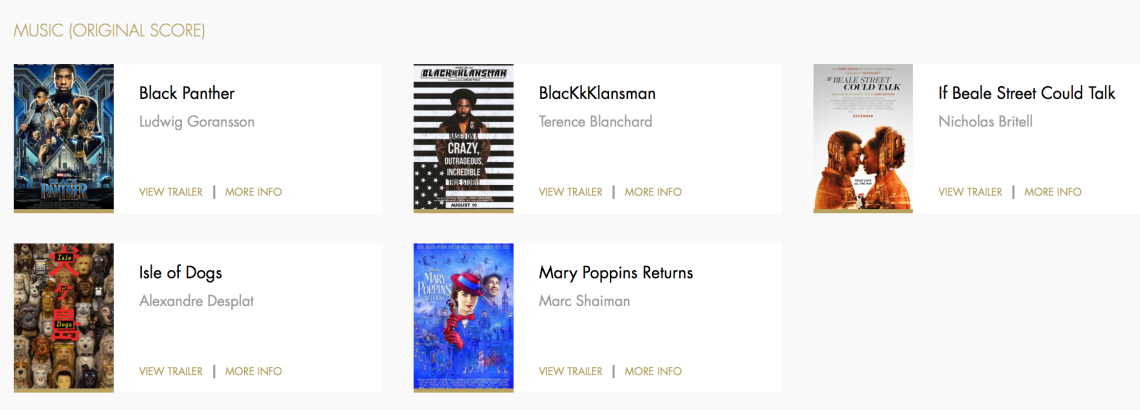Click the Black Panther movie poster

pos(64,138)
